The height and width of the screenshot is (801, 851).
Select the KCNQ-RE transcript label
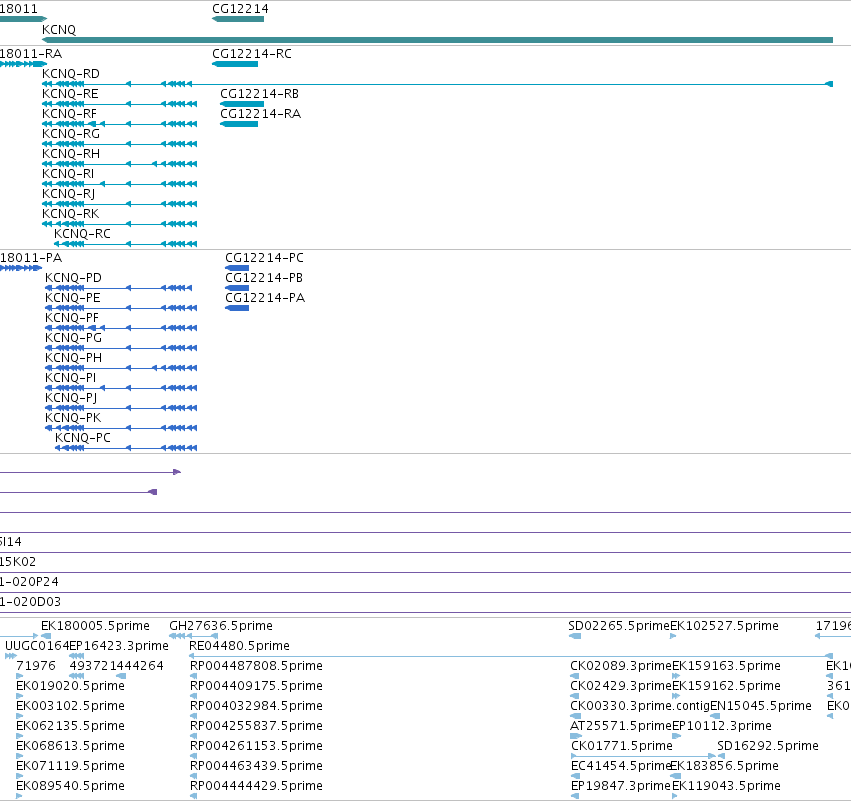(x=70, y=94)
